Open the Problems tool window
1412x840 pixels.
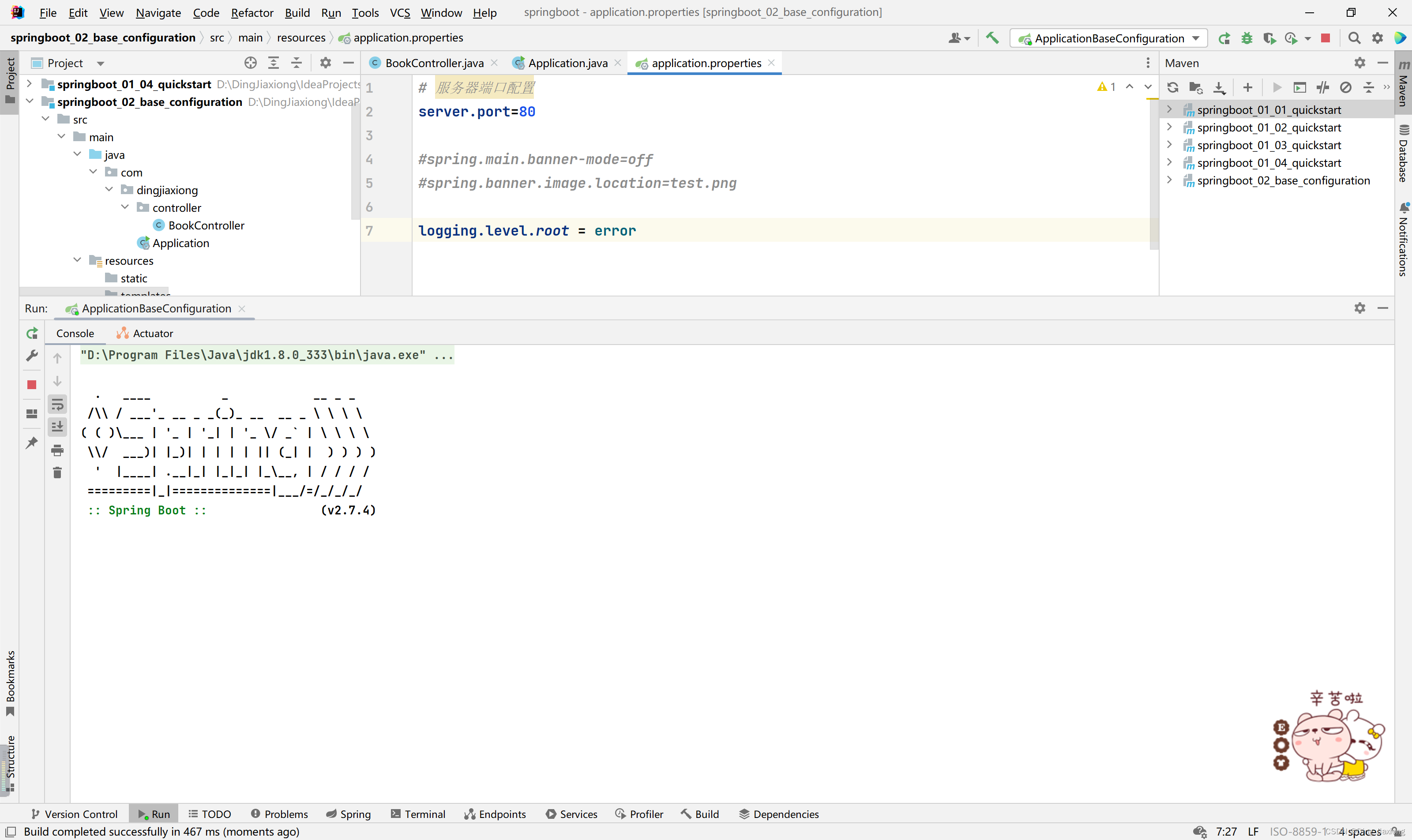click(280, 814)
